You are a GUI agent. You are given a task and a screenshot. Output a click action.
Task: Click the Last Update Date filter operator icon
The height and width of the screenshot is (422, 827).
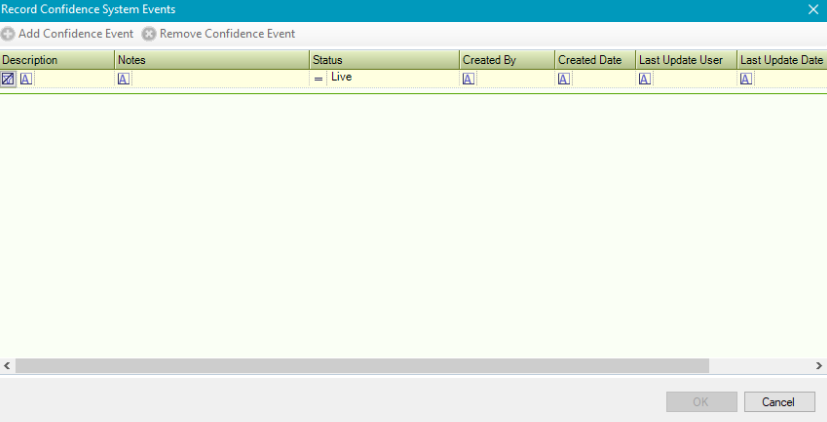click(x=746, y=79)
